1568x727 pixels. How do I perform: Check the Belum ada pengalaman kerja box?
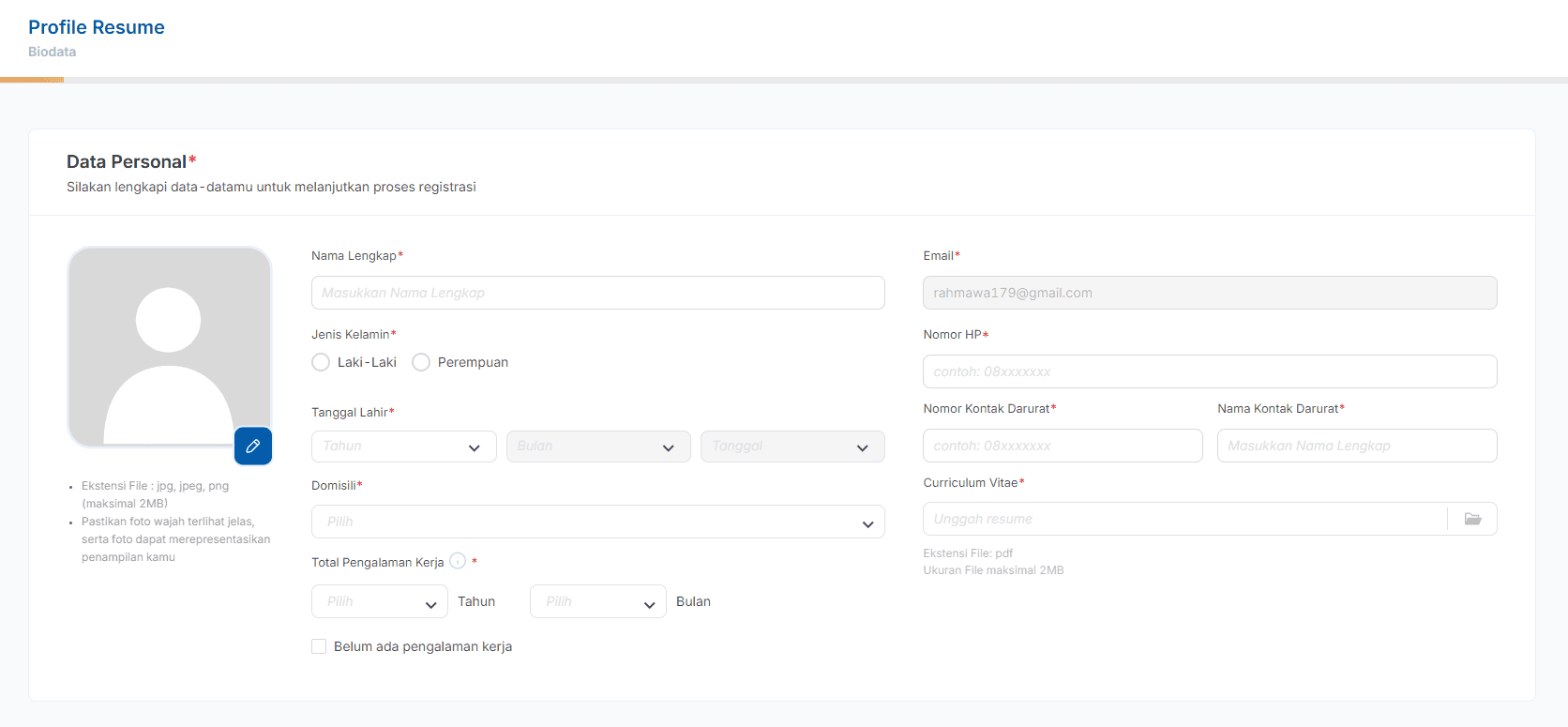click(319, 646)
